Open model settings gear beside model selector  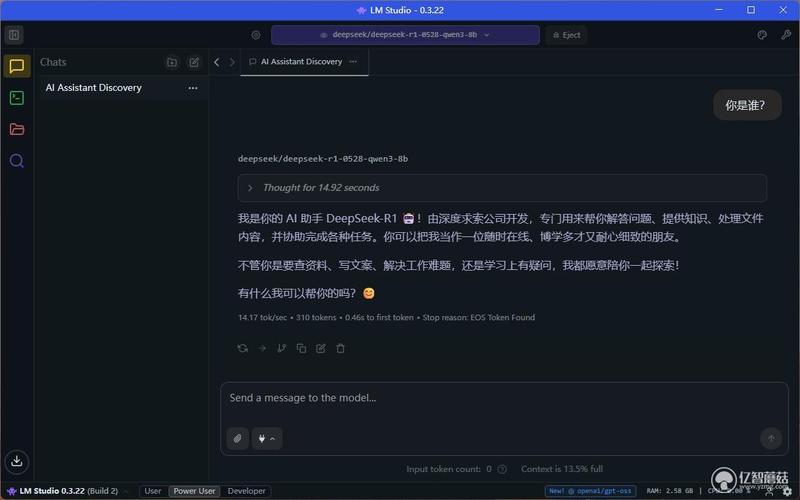pos(256,35)
